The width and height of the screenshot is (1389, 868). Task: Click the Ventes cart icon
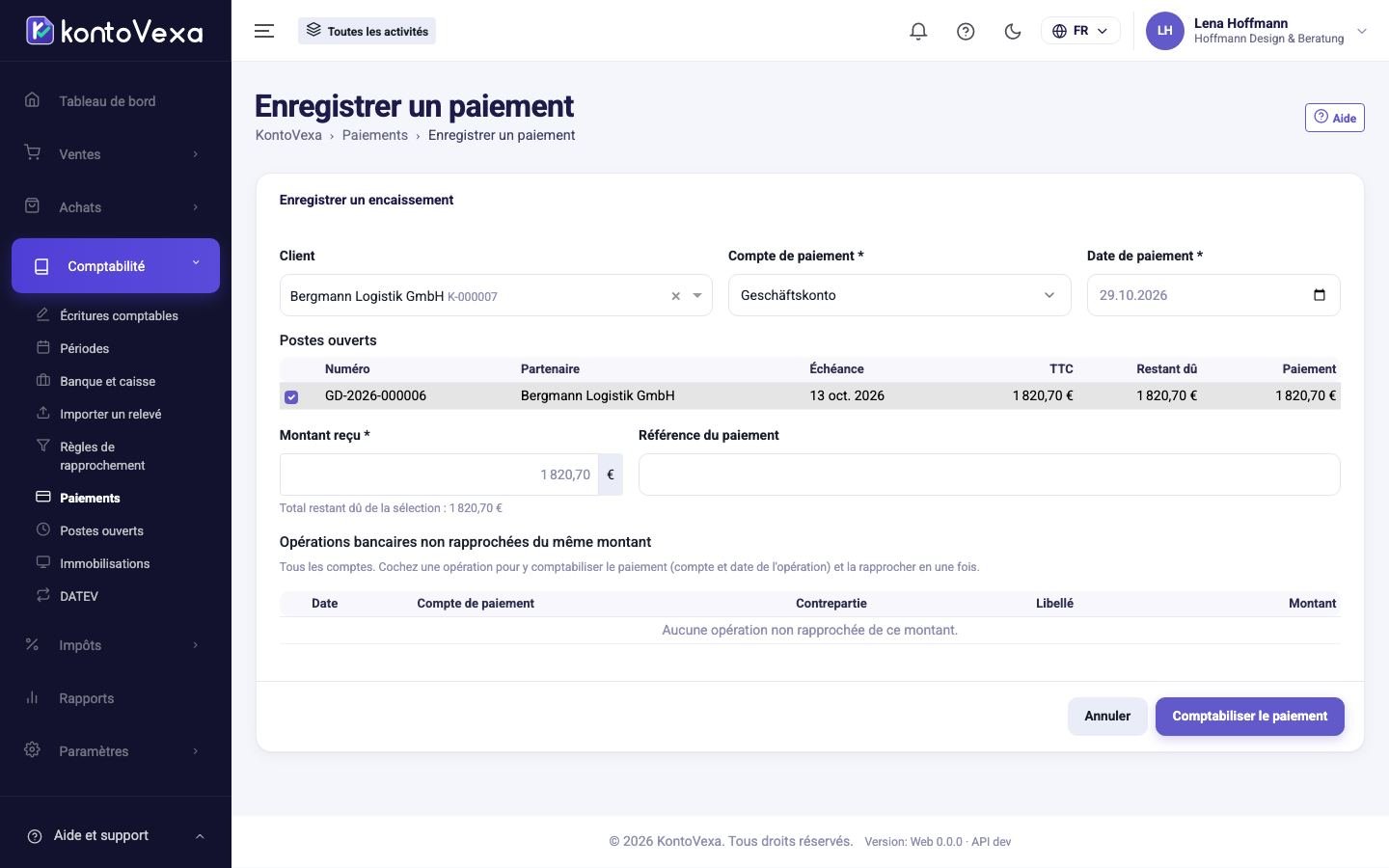(32, 153)
